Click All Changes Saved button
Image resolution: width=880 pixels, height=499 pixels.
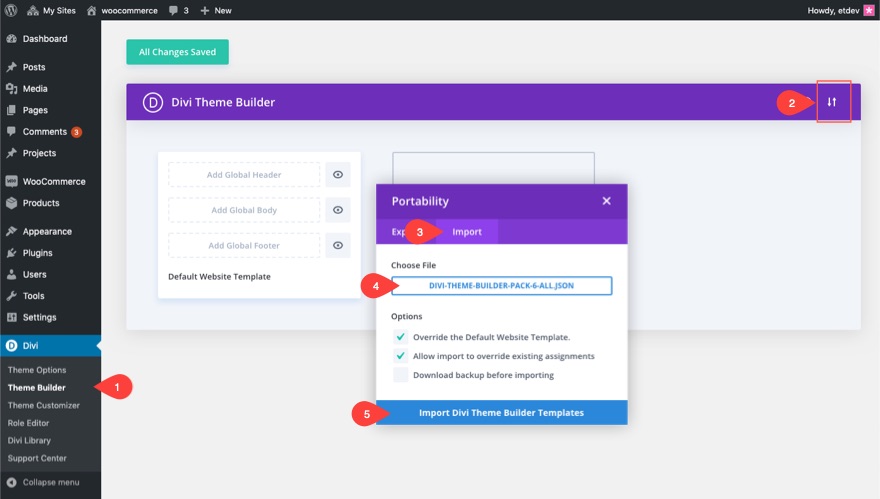[177, 52]
